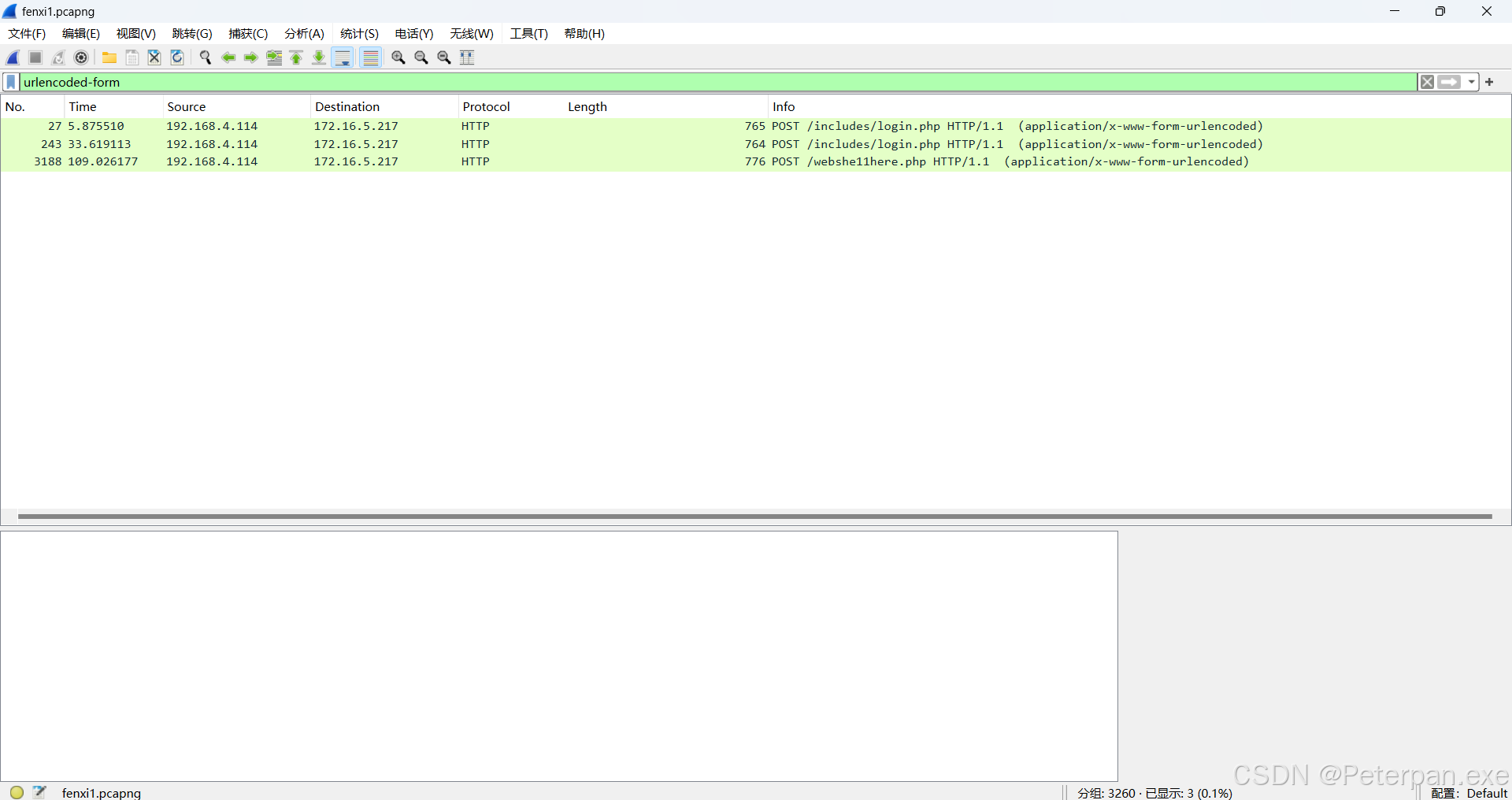Viewport: 1512px width, 800px height.
Task: Click the horizontal scrollbar of packet list
Action: [755, 517]
